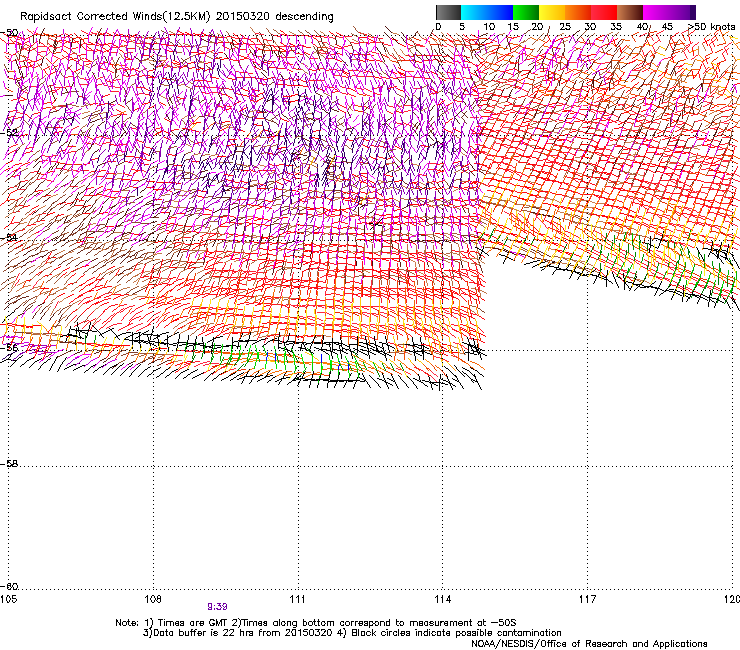Screen dimensions: 740x650
Task: Click the '105' longitude axis label
Action: [x=8, y=599]
